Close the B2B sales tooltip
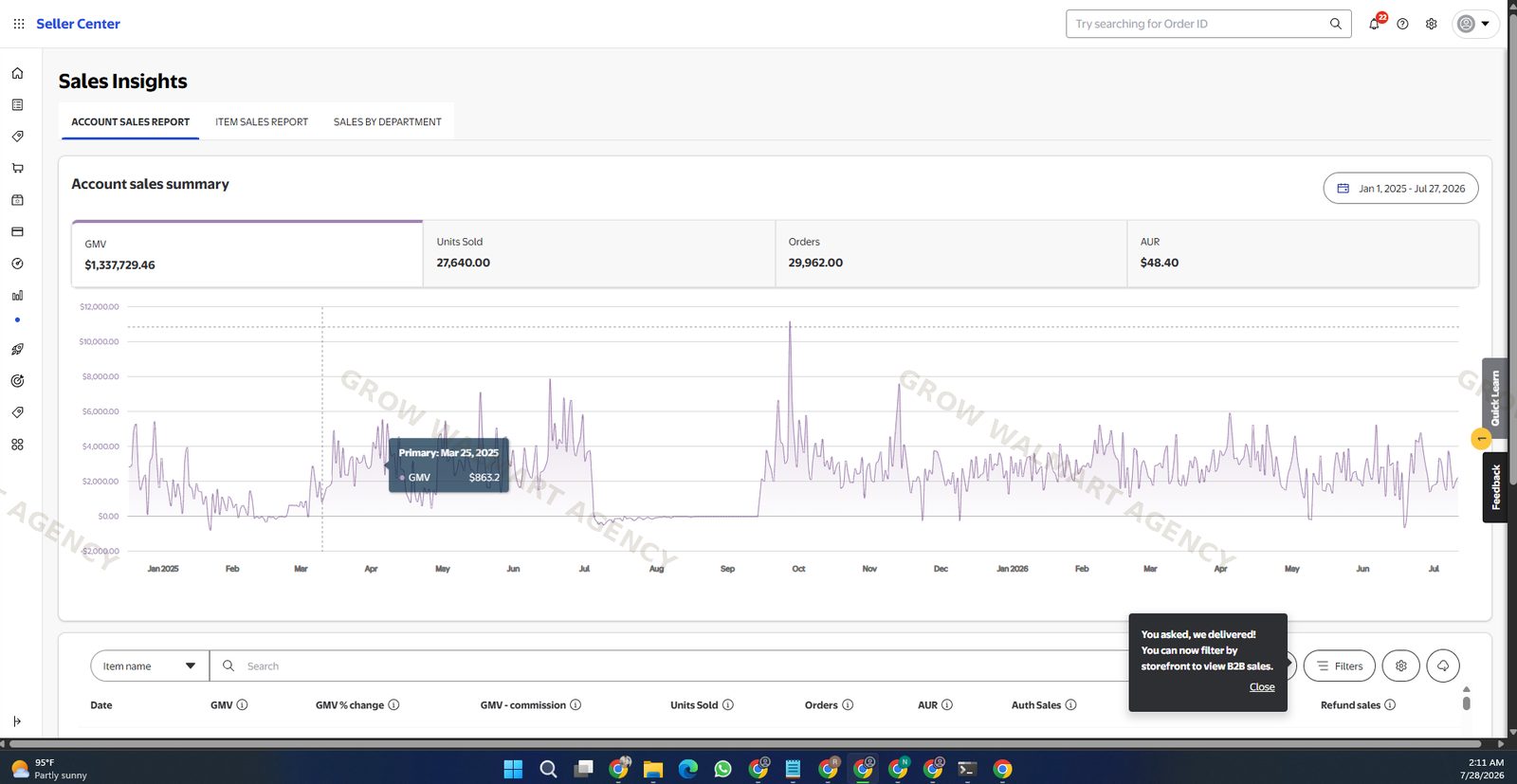The height and width of the screenshot is (784, 1517). [x=1262, y=687]
